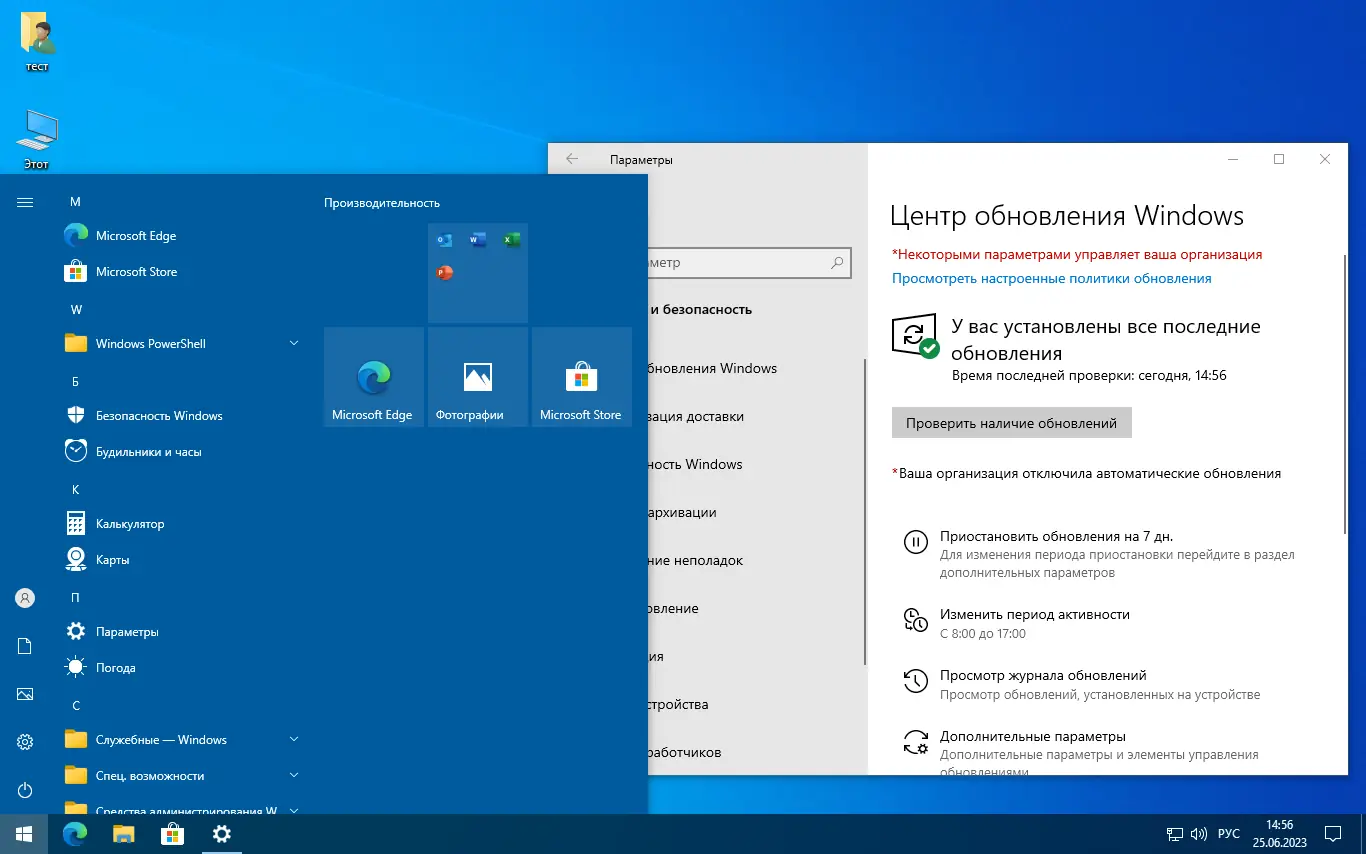This screenshot has width=1366, height=854.
Task: Go back in the Параметры window
Action: (x=572, y=159)
